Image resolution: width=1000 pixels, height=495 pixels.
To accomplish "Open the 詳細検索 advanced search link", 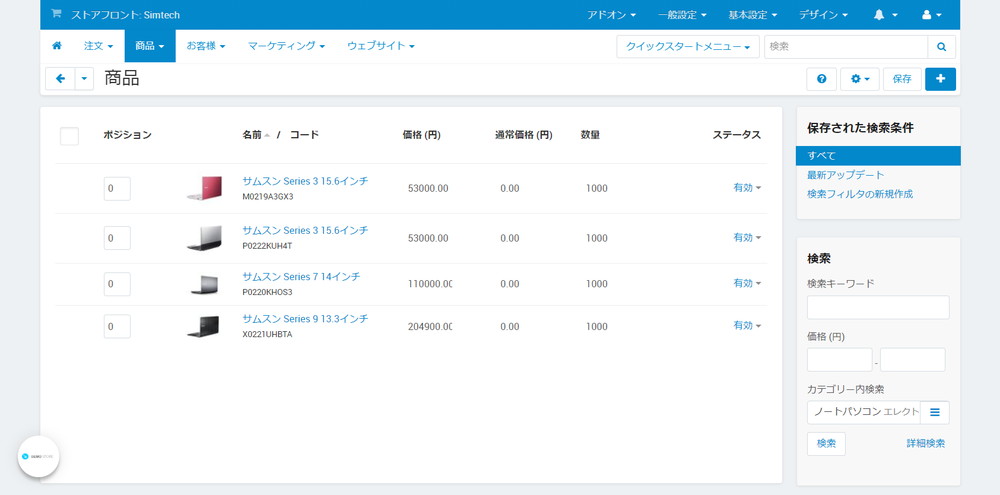I will point(926,443).
